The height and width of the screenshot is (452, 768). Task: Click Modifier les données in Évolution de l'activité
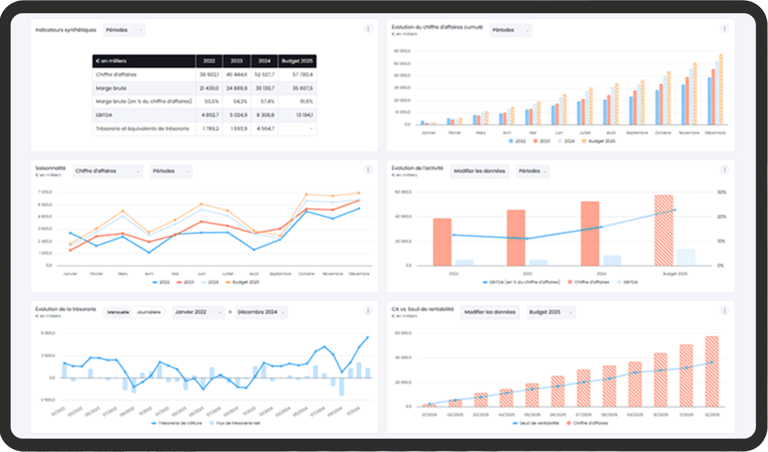pyautogui.click(x=479, y=171)
